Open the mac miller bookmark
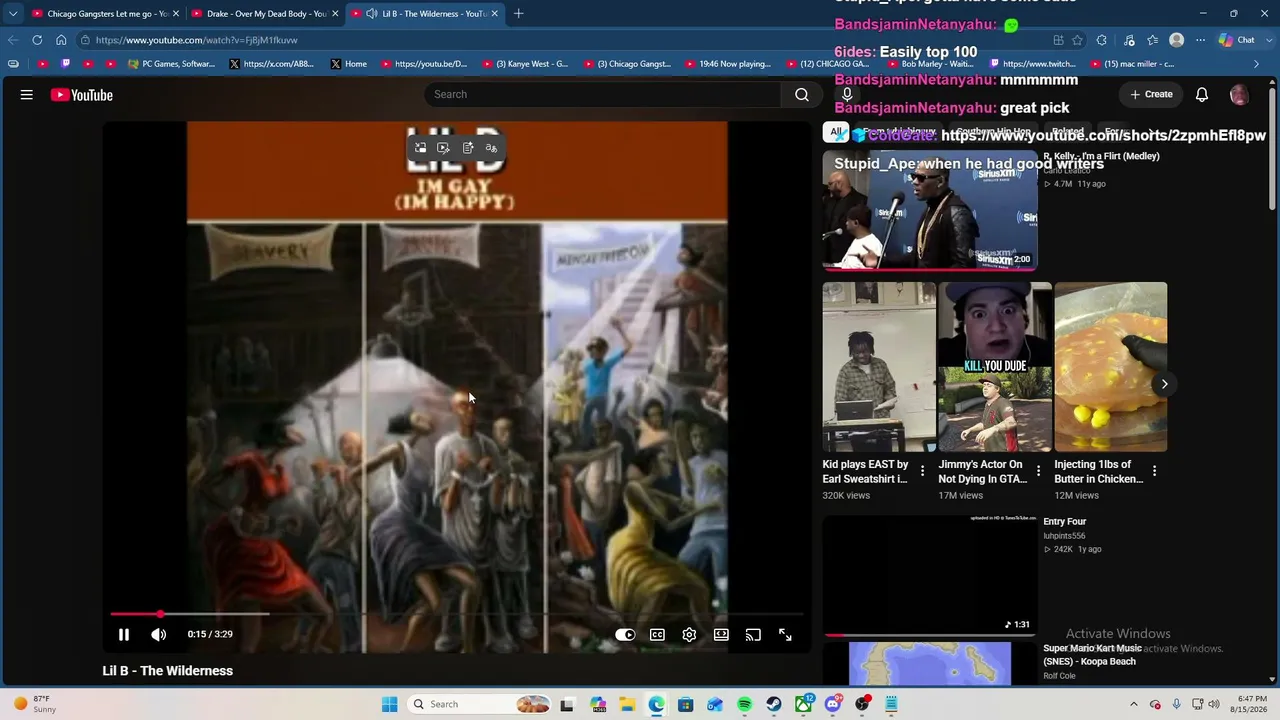Image resolution: width=1280 pixels, height=720 pixels. [x=1132, y=64]
